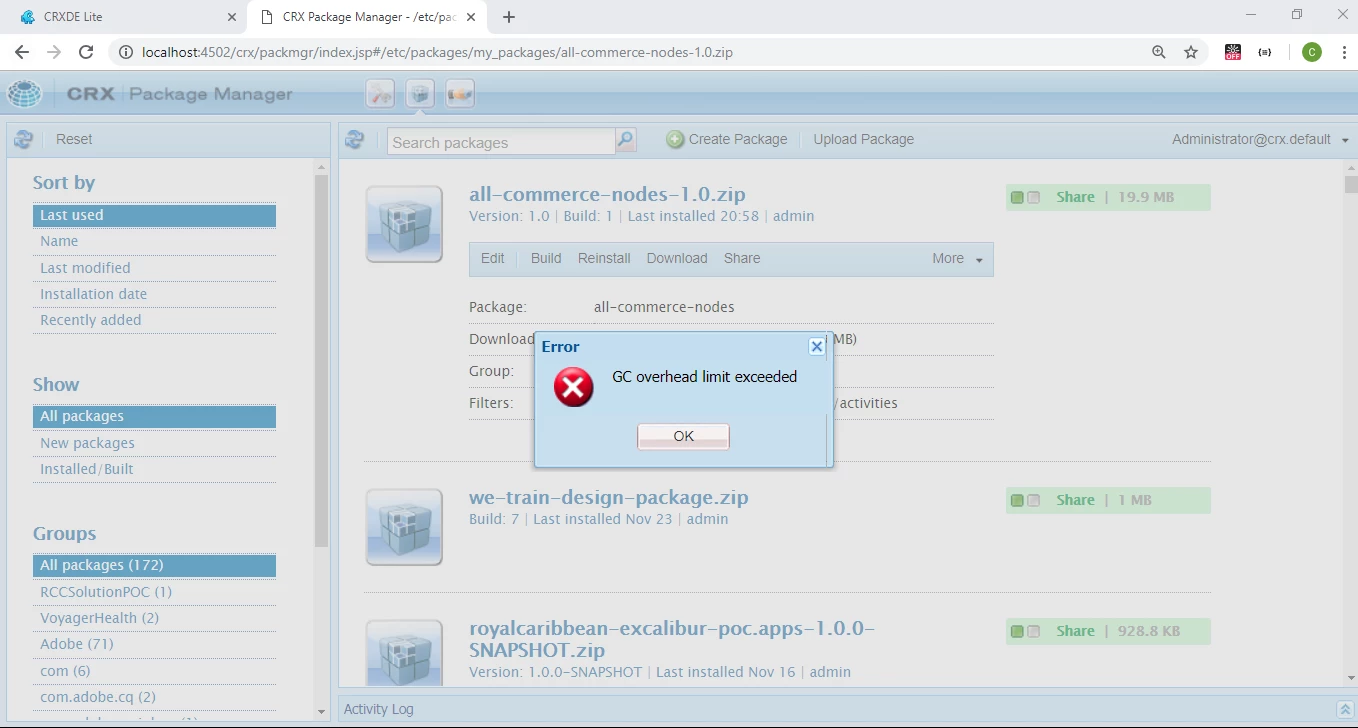Sort packages by Last used

[x=154, y=215]
